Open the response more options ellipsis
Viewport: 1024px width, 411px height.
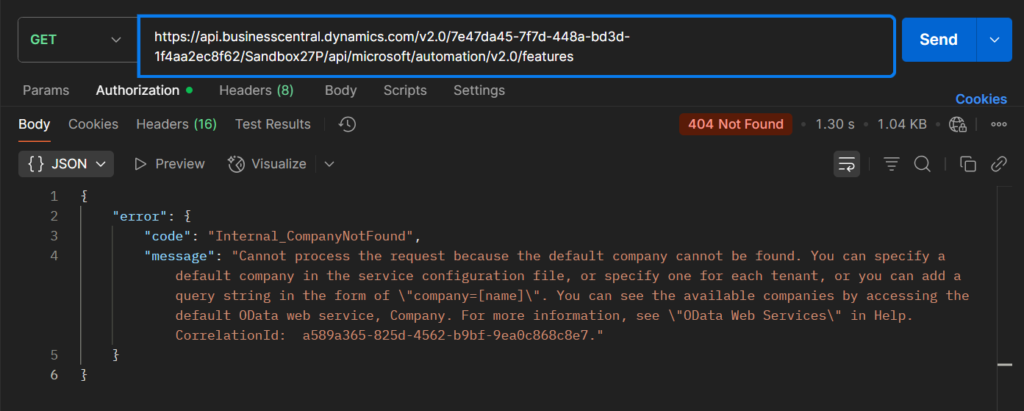coord(998,124)
